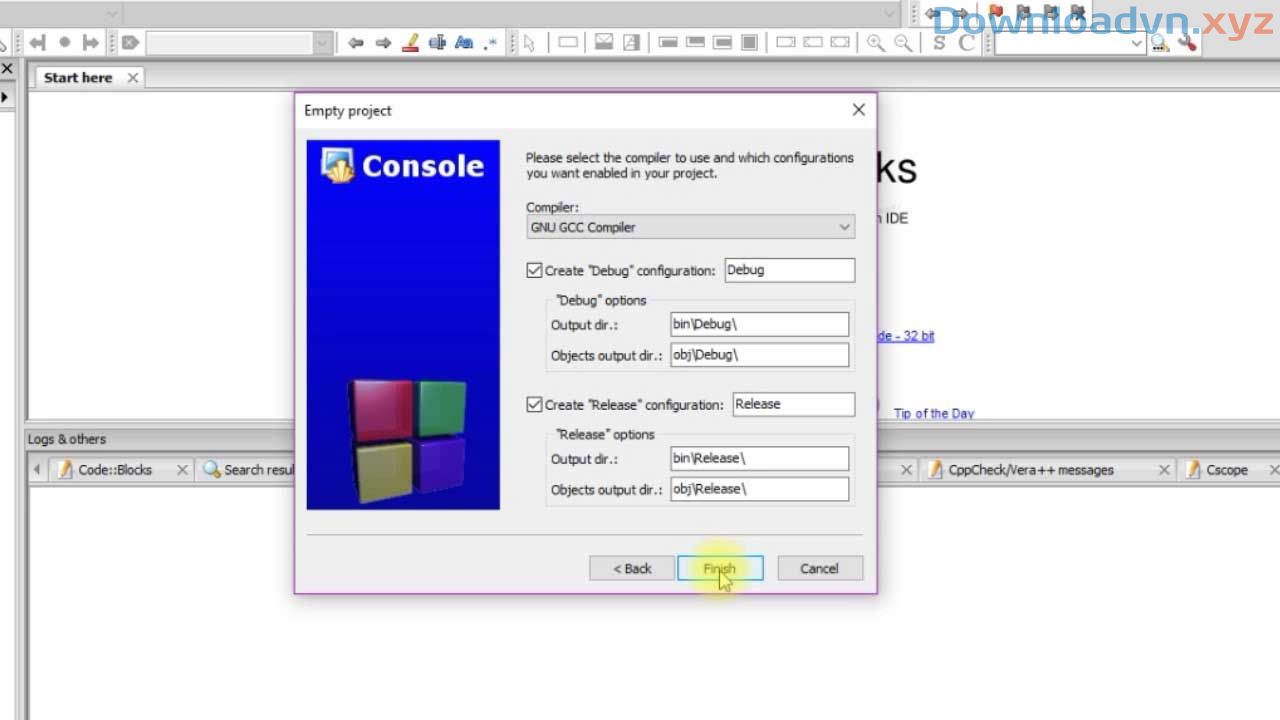Open the GNU GCC Compiler dropdown

pyautogui.click(x=690, y=227)
